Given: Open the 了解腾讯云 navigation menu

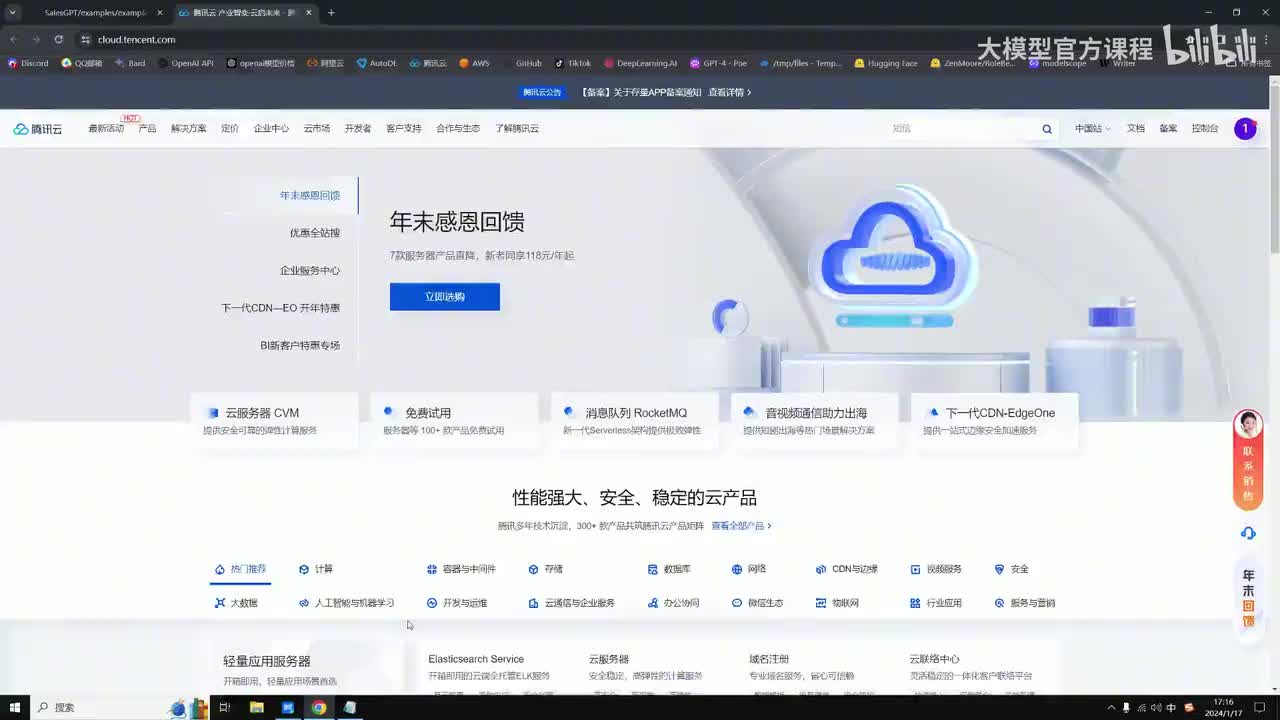Looking at the screenshot, I should [517, 129].
